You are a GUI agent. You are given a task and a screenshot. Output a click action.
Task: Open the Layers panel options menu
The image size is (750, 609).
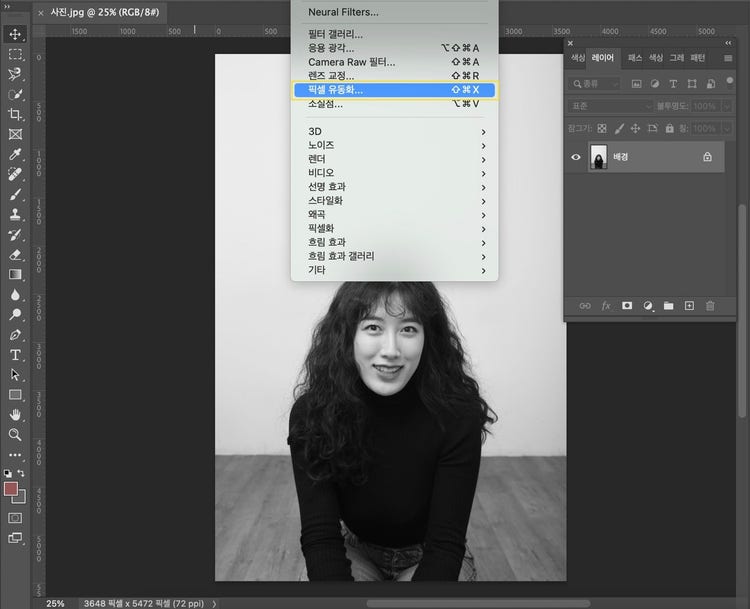coord(728,58)
